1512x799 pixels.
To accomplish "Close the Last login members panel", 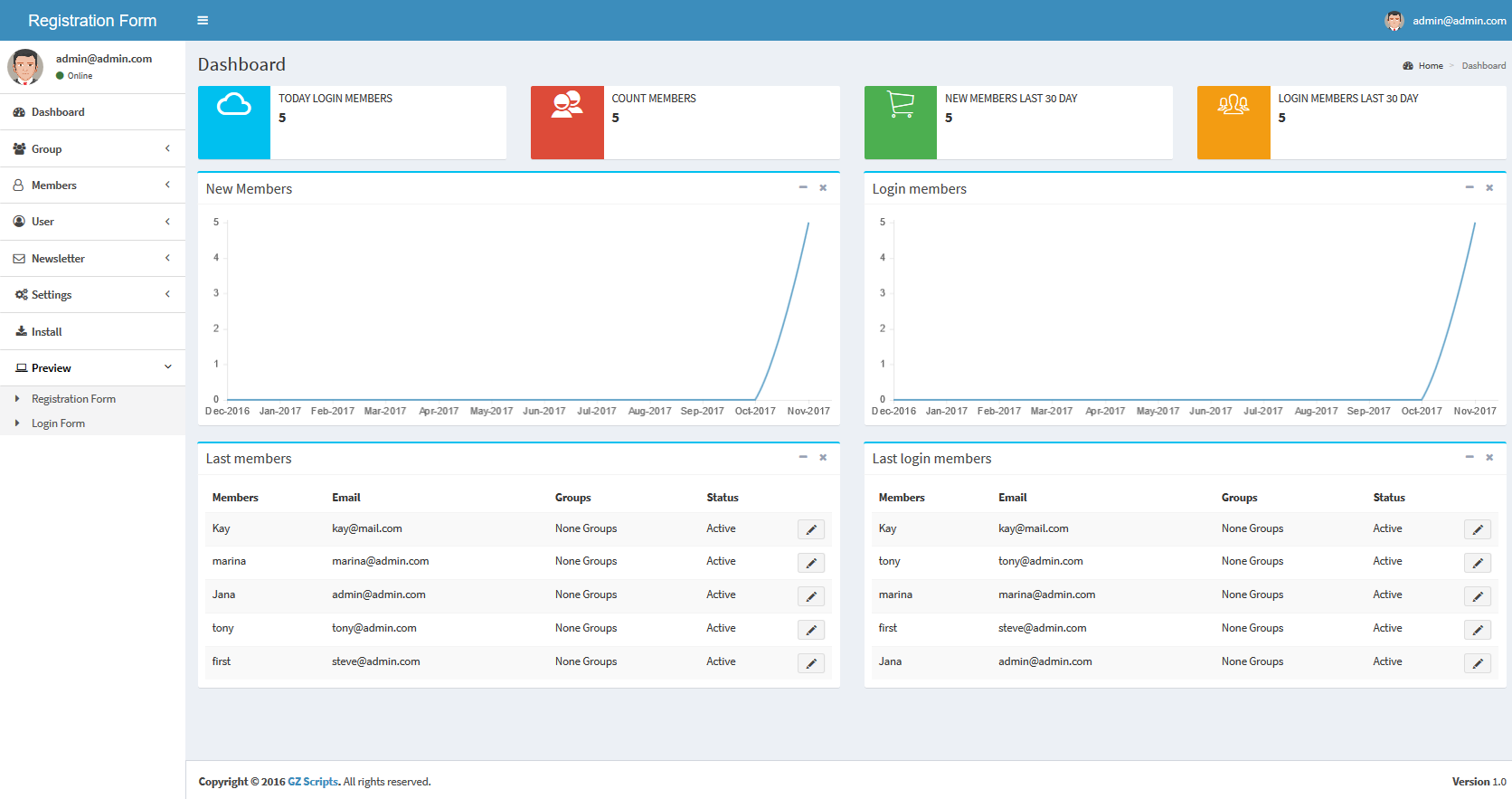I will (1489, 457).
